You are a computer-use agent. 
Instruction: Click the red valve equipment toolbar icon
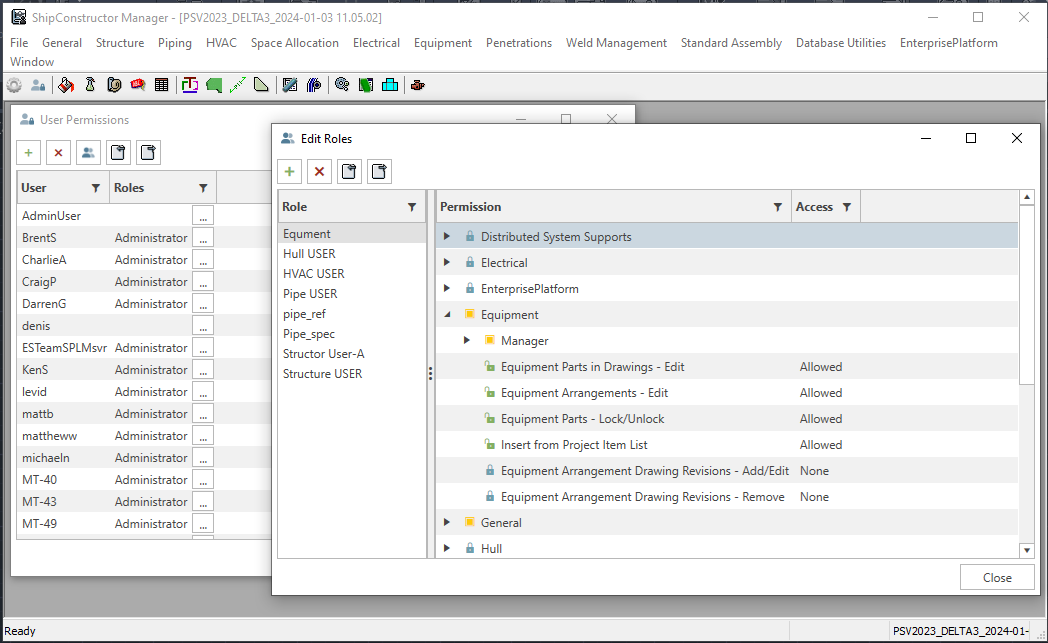pos(418,86)
